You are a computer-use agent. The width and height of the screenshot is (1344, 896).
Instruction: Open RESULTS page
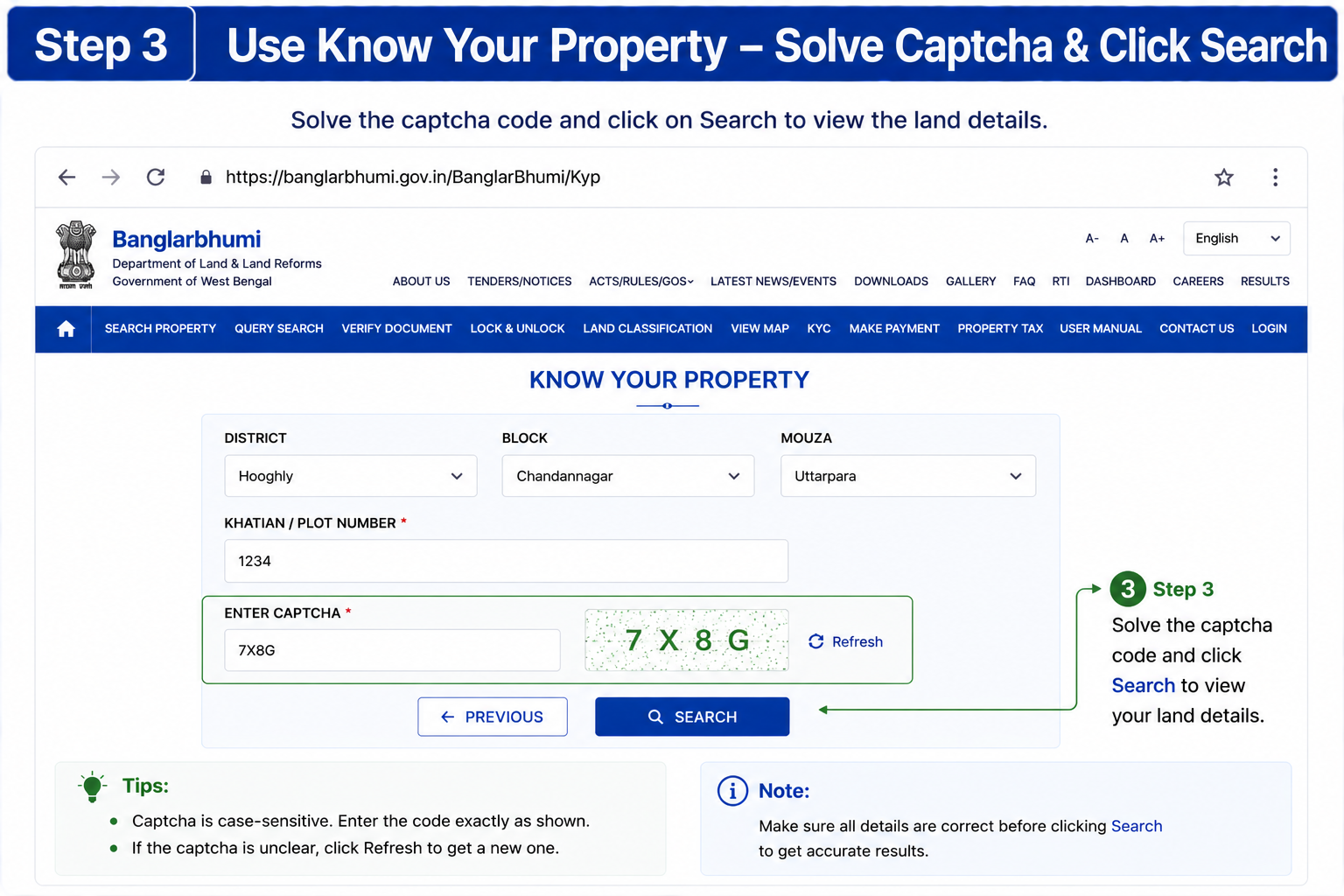point(1265,281)
